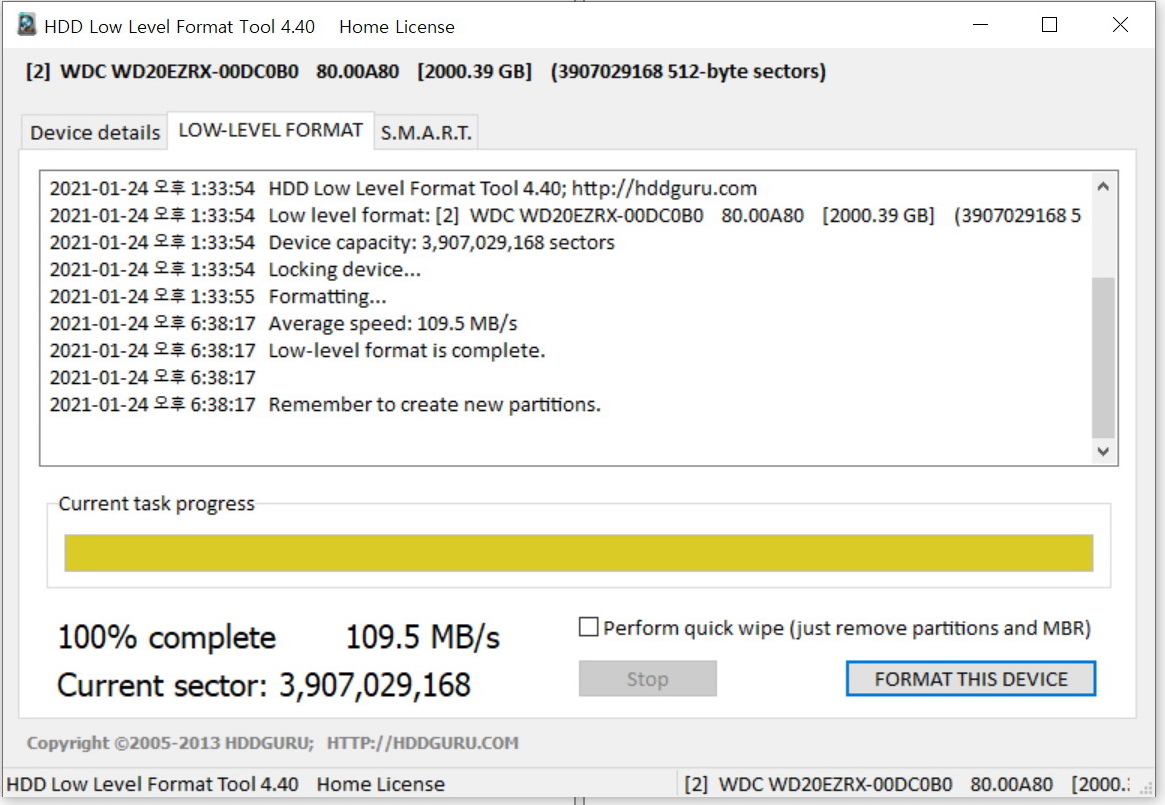Click the log scrollbar up arrow

pos(1103,187)
